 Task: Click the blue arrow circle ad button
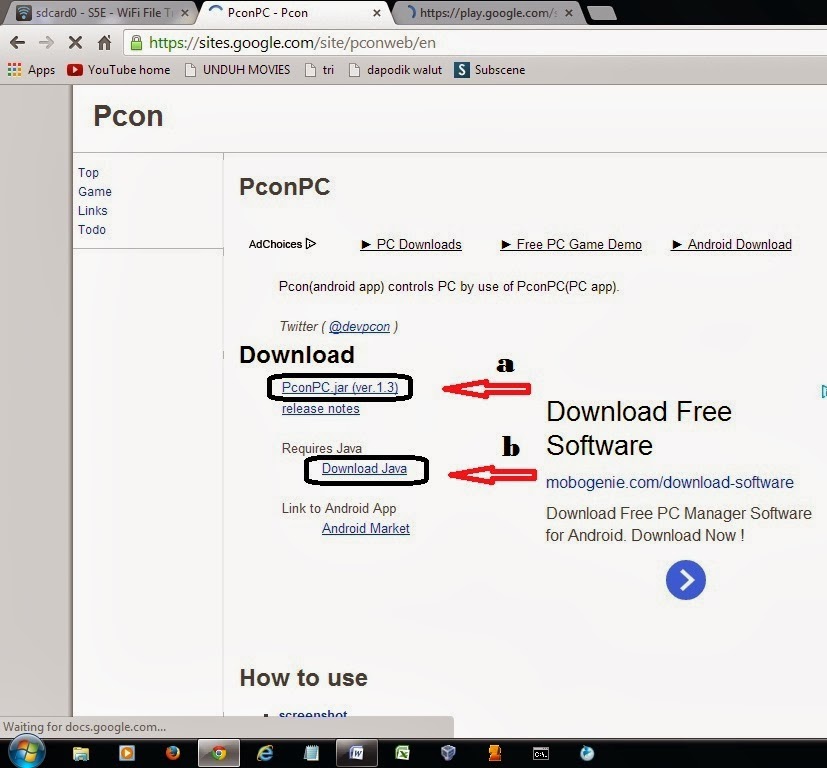click(x=686, y=580)
